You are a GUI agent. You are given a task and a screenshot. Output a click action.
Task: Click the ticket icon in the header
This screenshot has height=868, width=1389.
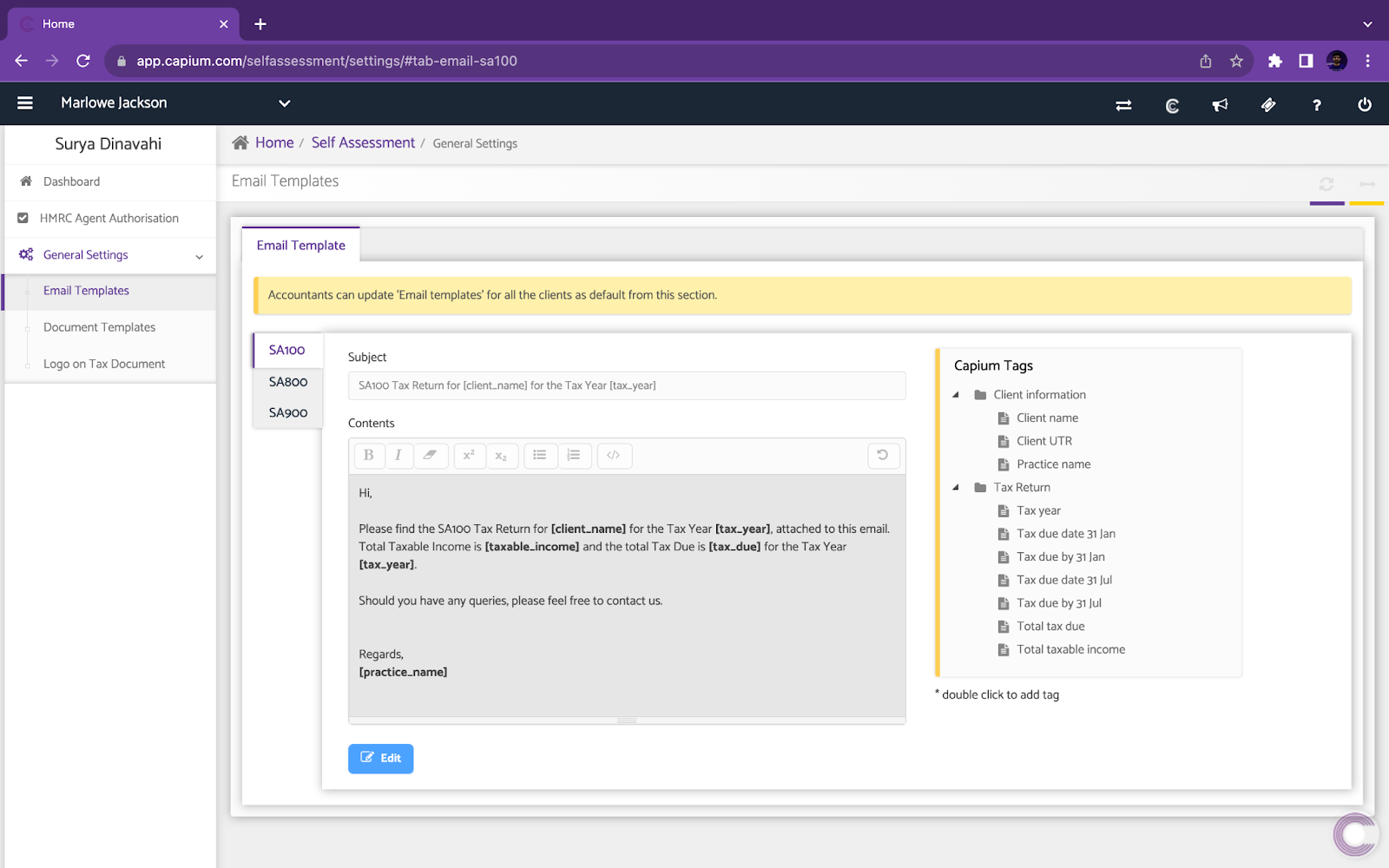coord(1268,105)
